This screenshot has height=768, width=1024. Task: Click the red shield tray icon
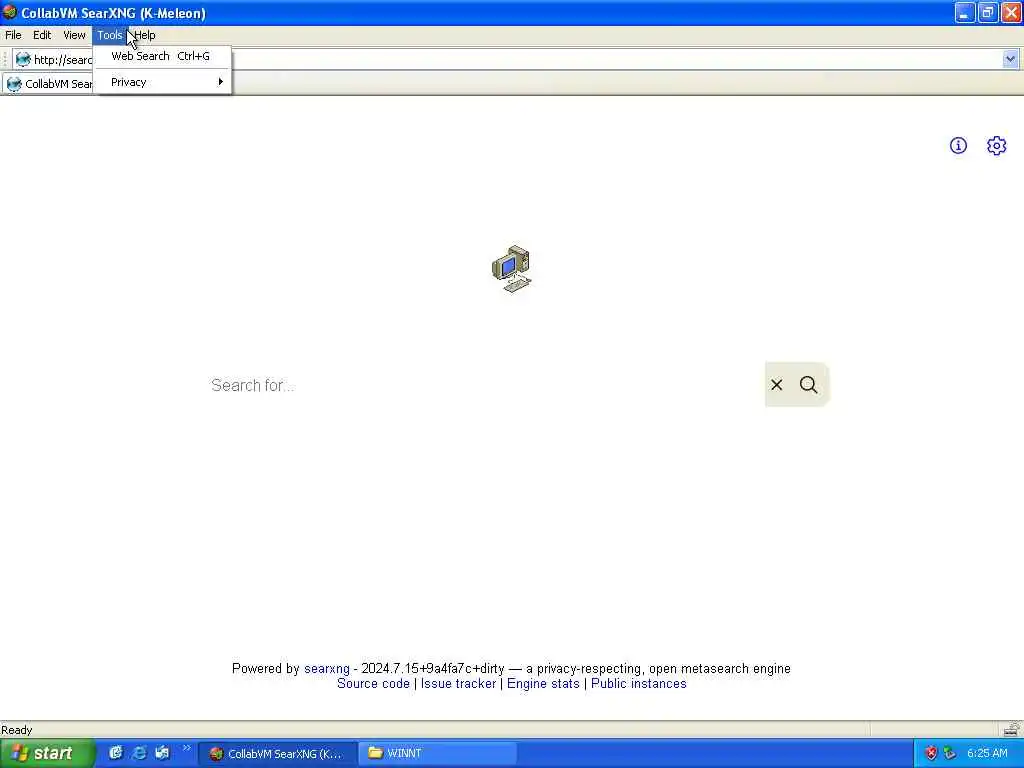pos(931,753)
